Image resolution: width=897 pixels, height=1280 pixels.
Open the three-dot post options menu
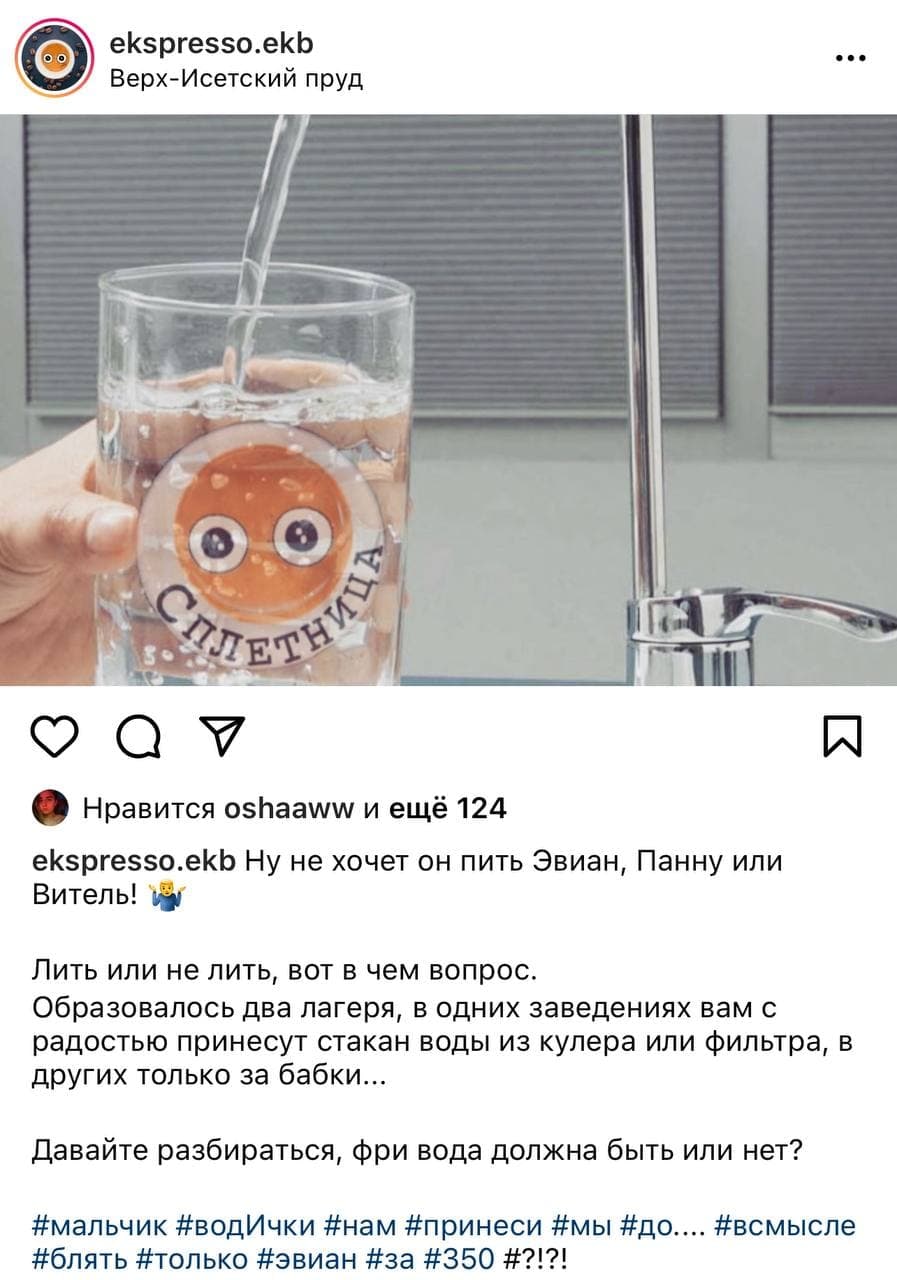[x=850, y=58]
